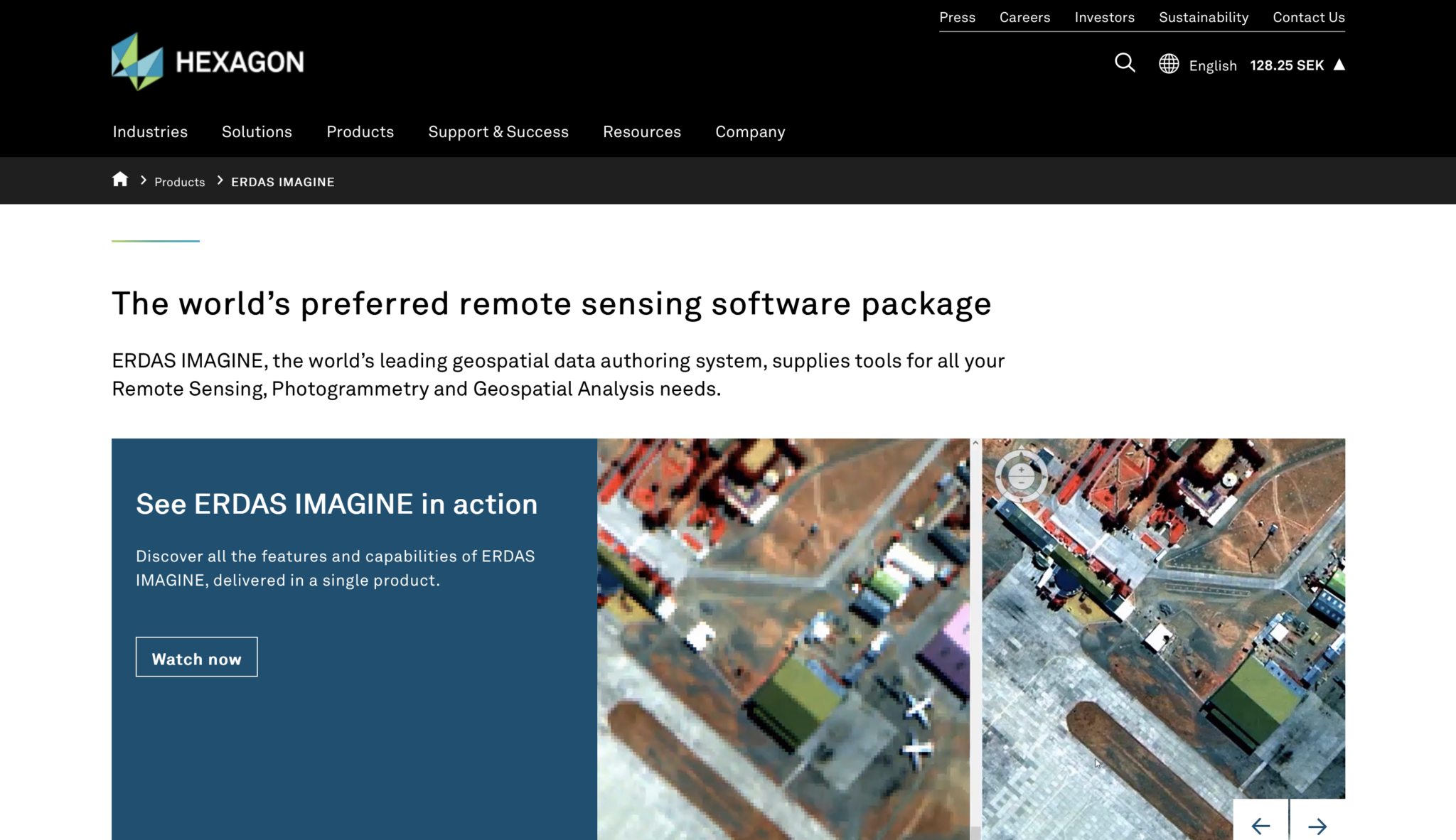
Task: Click the home breadcrumb icon
Action: (121, 180)
